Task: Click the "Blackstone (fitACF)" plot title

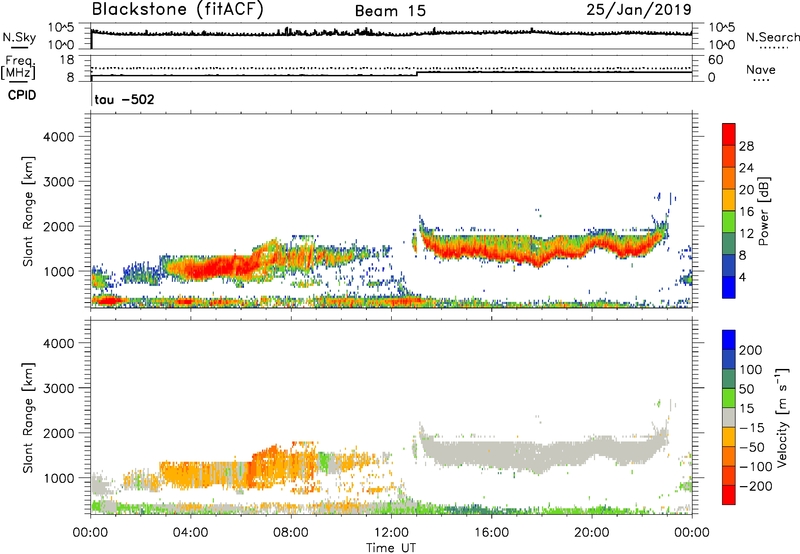Action: tap(178, 9)
